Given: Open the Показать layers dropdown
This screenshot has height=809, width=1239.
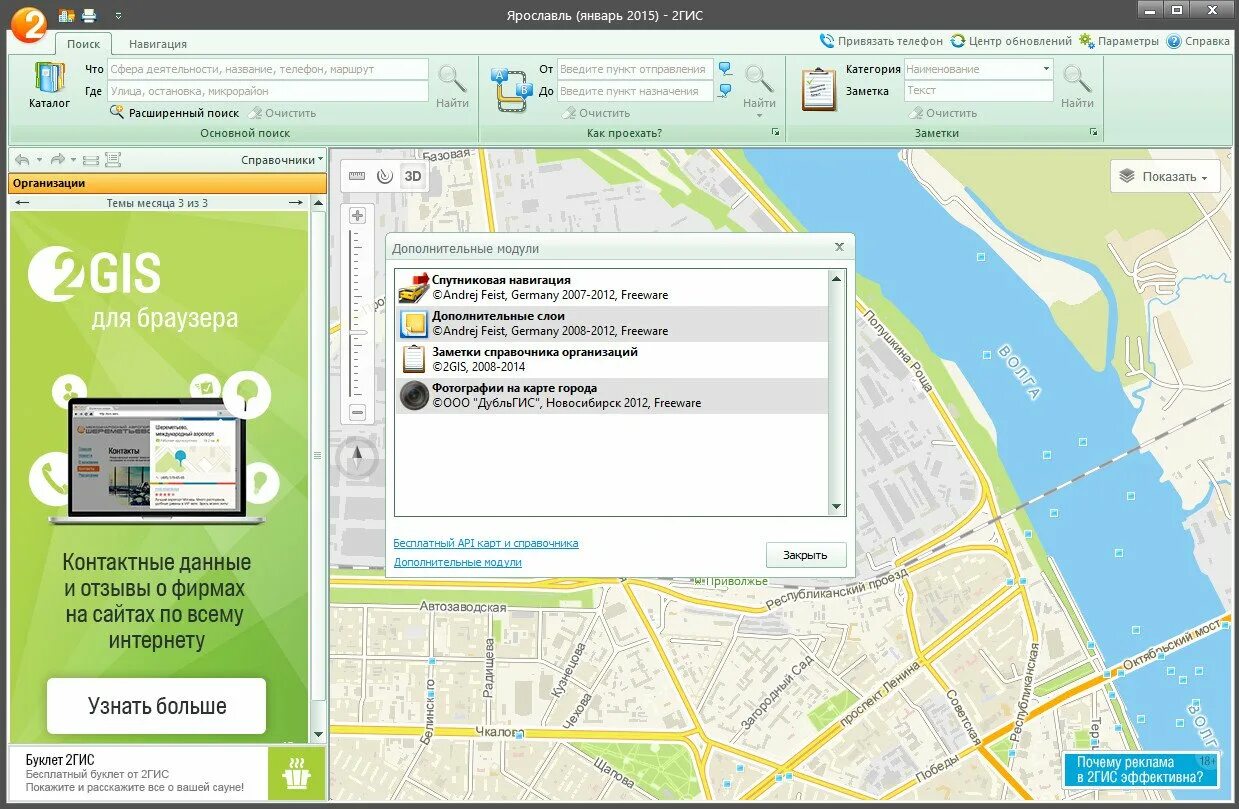Looking at the screenshot, I should (1165, 176).
